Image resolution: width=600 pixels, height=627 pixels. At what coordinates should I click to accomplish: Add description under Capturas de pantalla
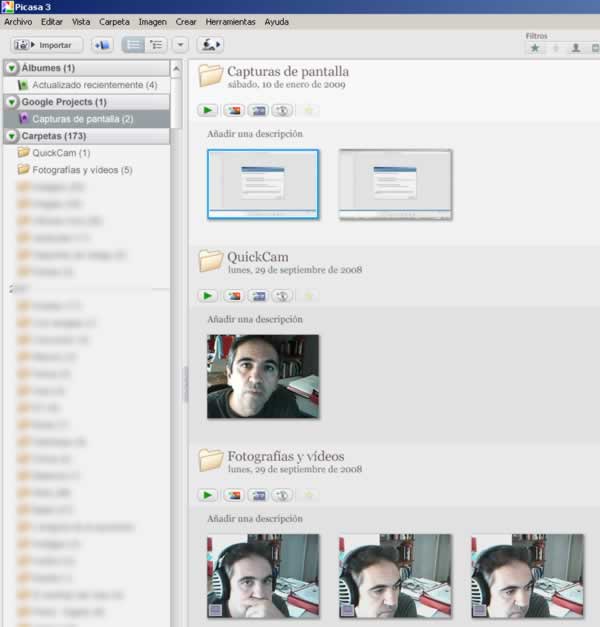click(255, 134)
